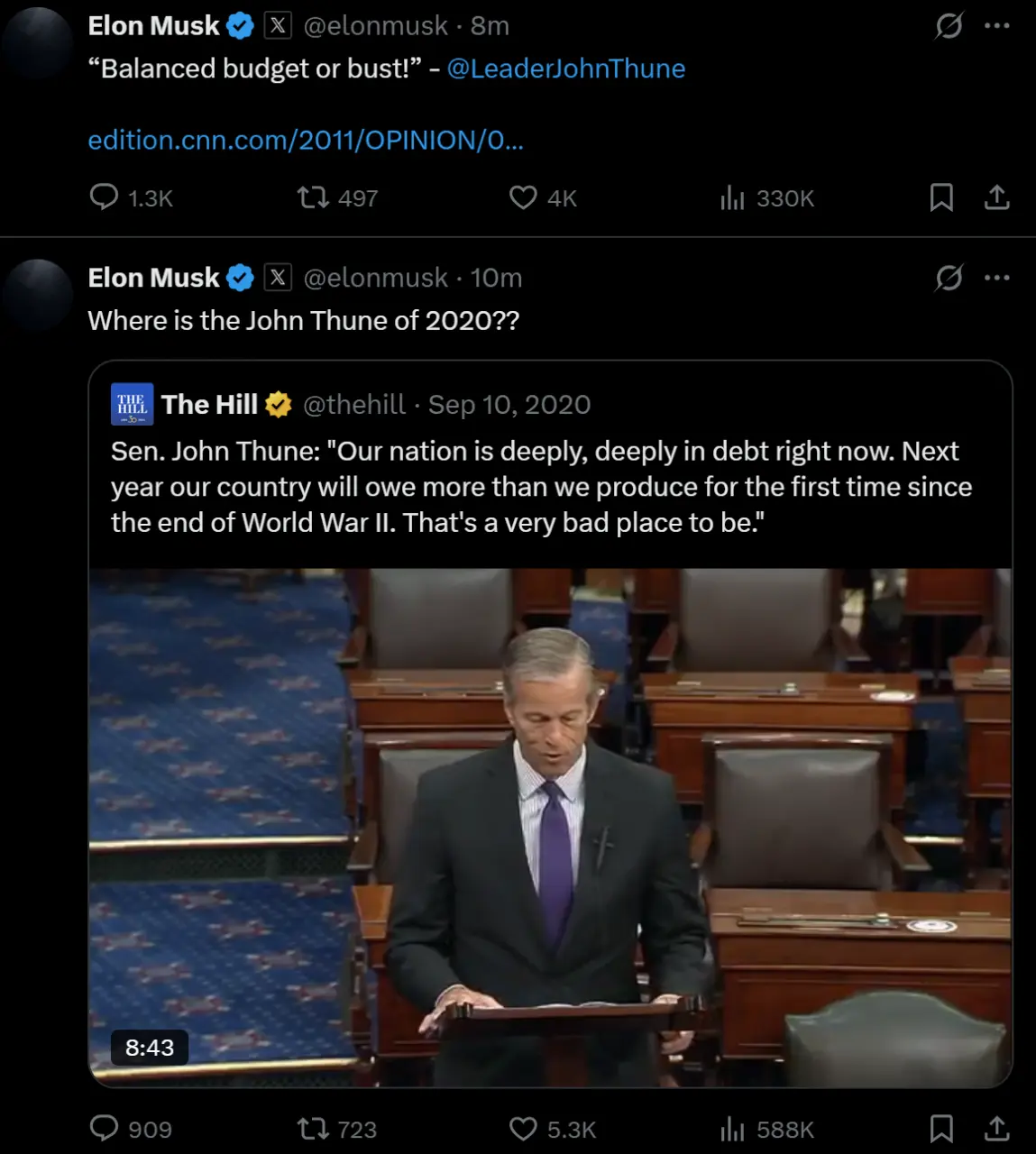Like the post with 5.3K likes
Screen dimensions: 1036x1154
click(553, 1129)
